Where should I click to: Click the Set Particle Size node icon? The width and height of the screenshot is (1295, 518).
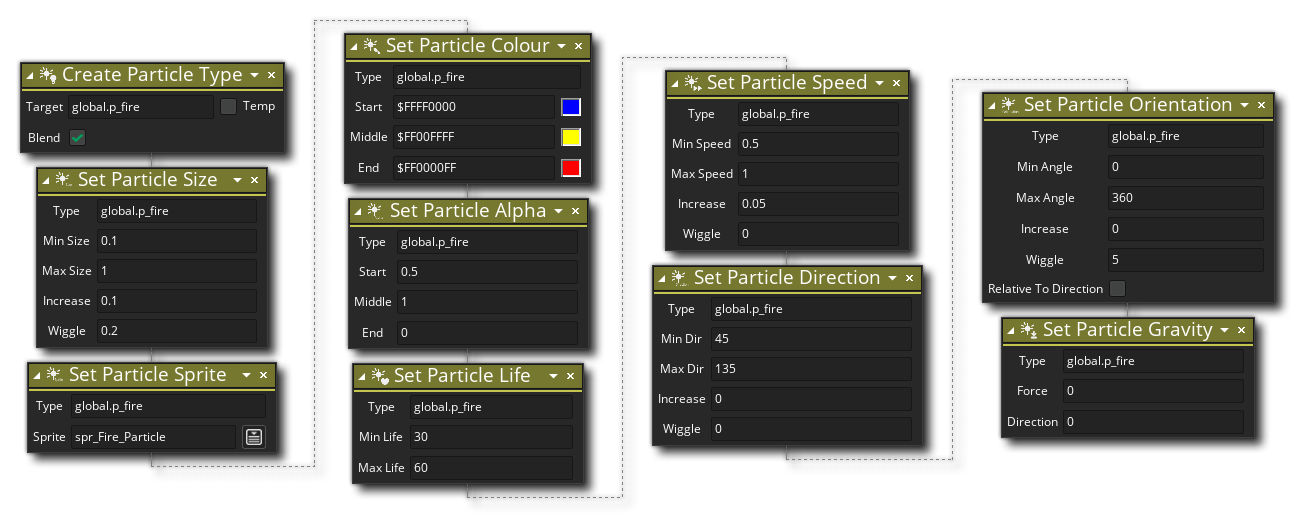point(64,180)
